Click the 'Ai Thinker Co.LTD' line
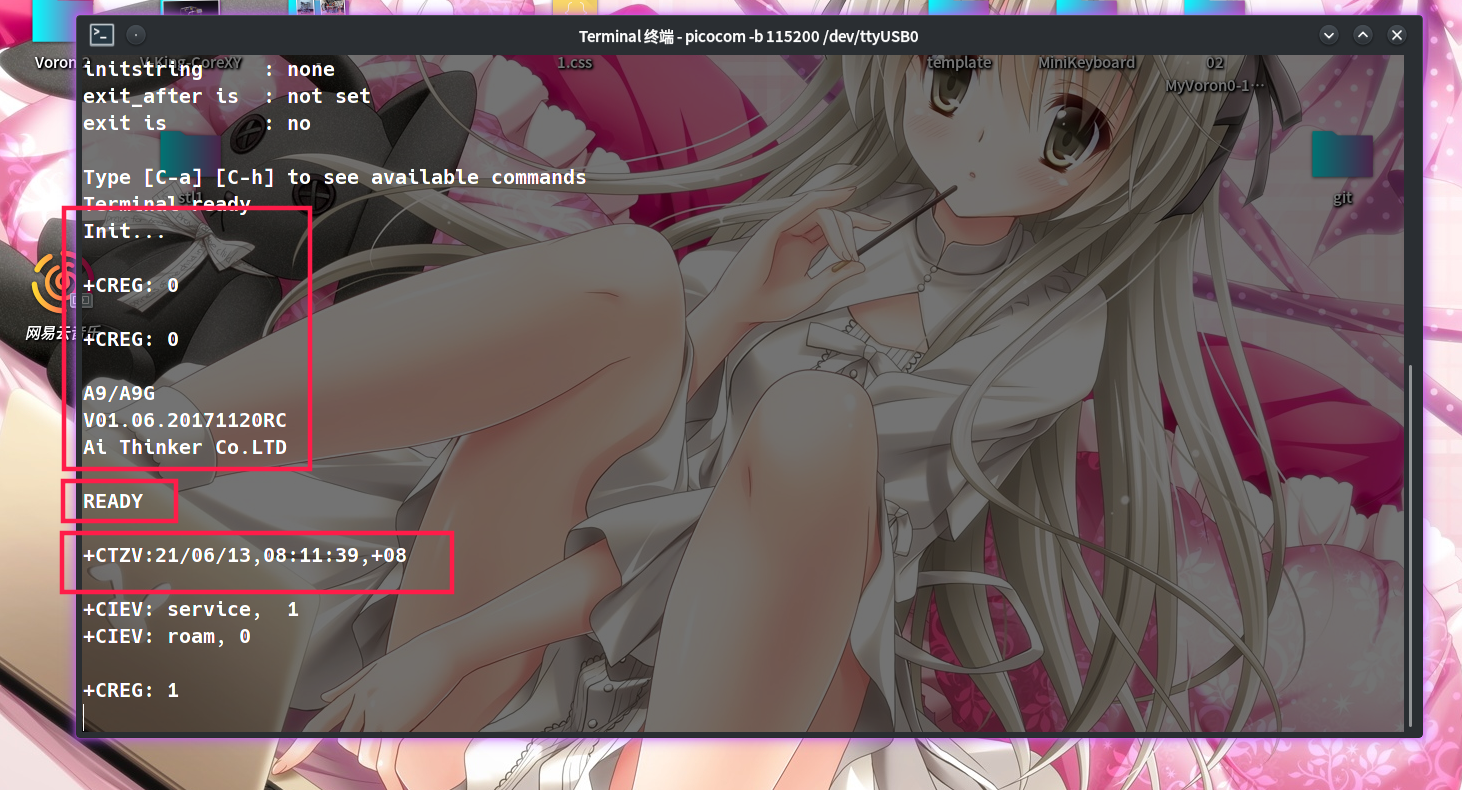 [x=185, y=447]
